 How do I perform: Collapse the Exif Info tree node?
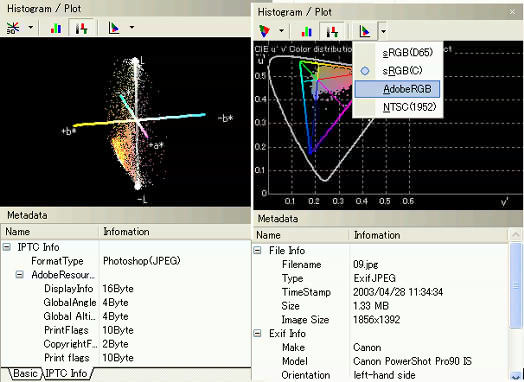click(x=257, y=333)
